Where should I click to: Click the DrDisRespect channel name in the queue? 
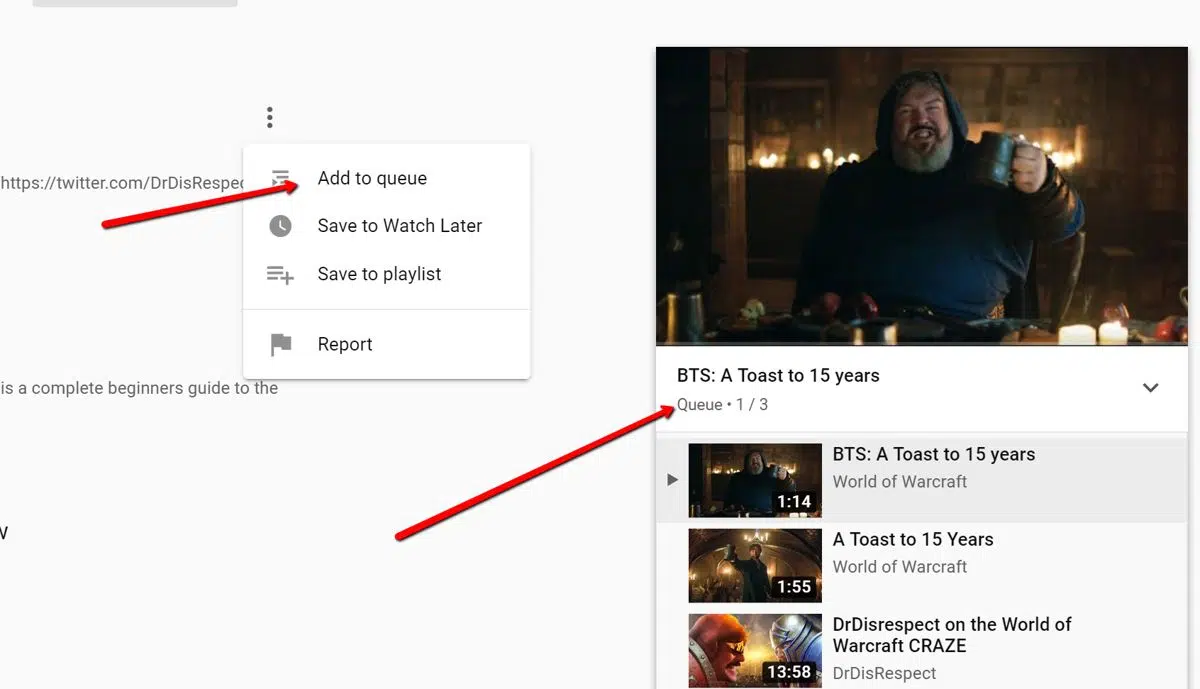pos(885,673)
